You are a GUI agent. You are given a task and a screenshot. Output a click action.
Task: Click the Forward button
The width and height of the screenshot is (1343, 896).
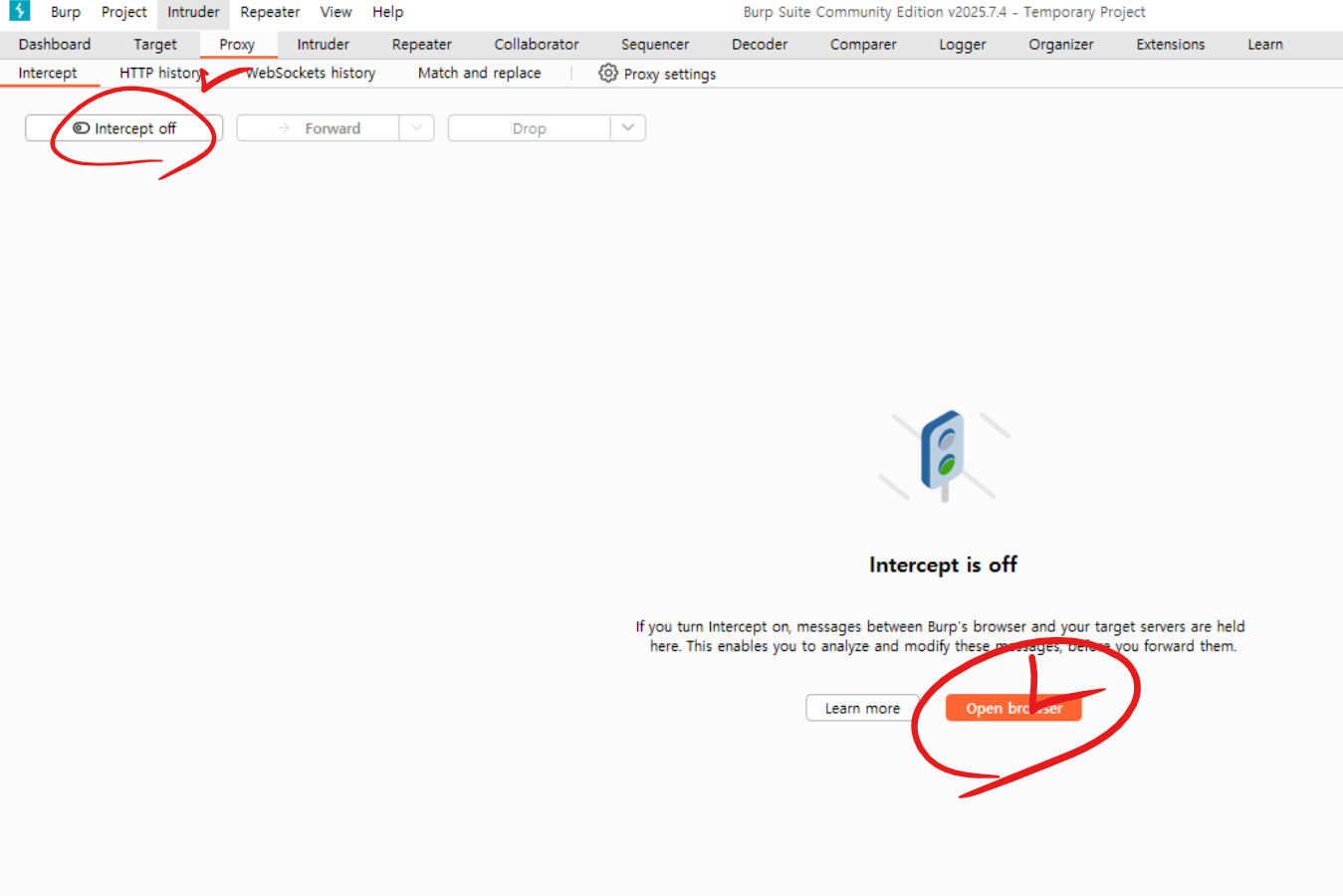(x=319, y=128)
